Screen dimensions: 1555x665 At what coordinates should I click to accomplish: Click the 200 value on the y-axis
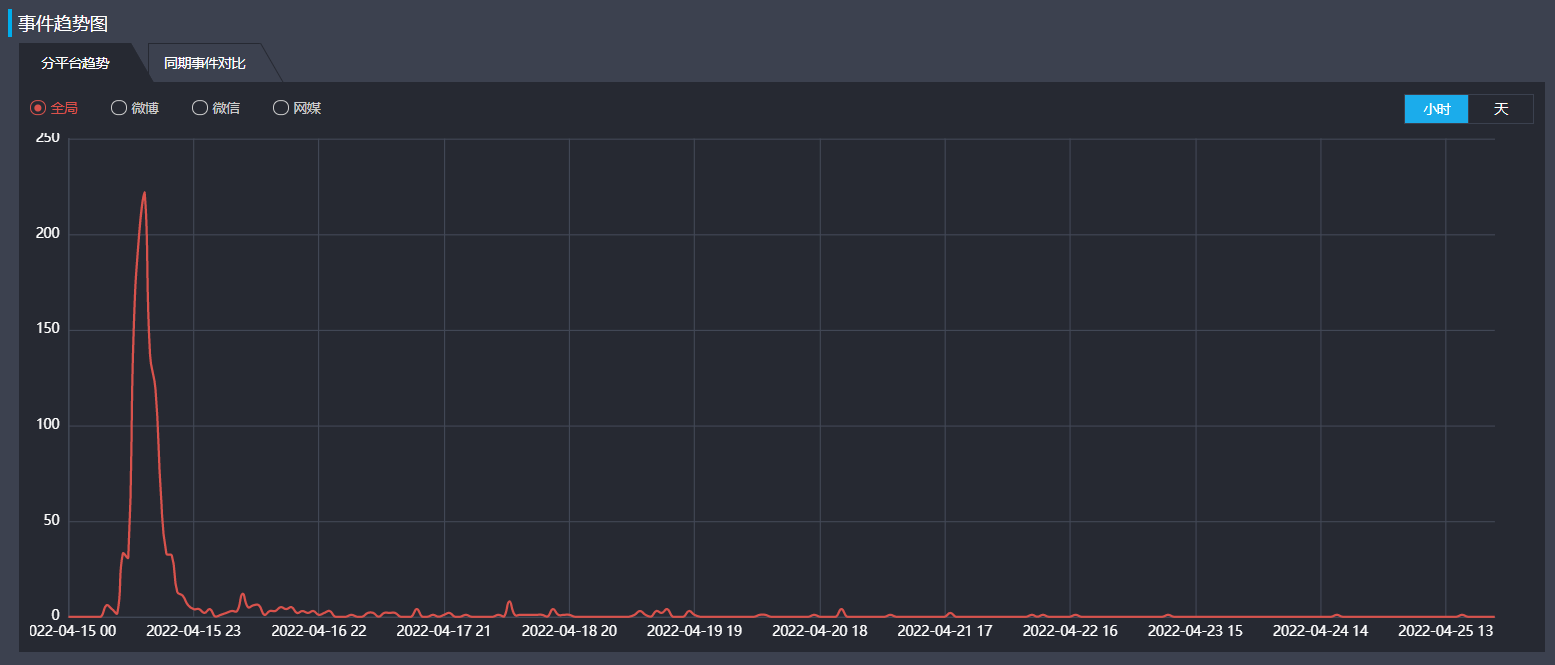(x=48, y=234)
